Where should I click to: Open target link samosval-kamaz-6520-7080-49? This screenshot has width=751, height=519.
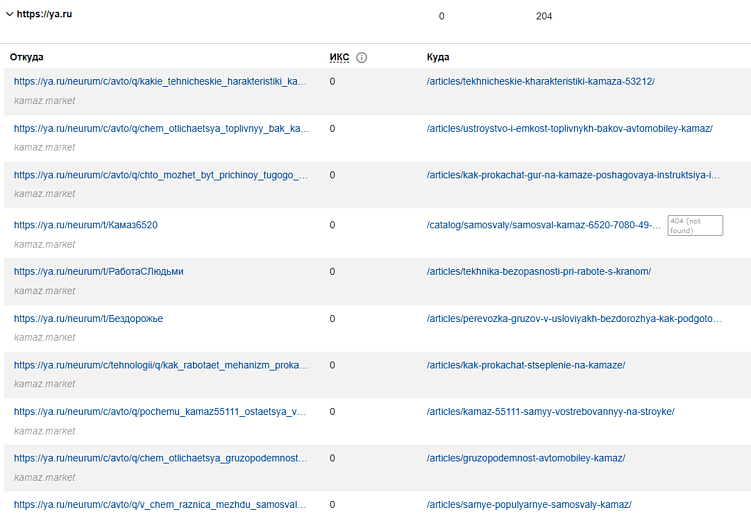coord(544,225)
